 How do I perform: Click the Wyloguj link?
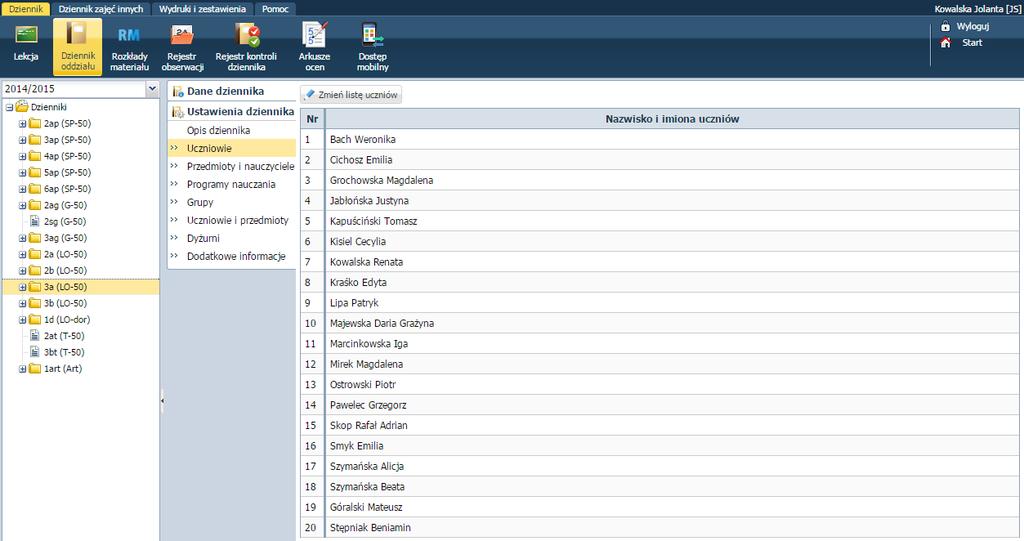(972, 26)
